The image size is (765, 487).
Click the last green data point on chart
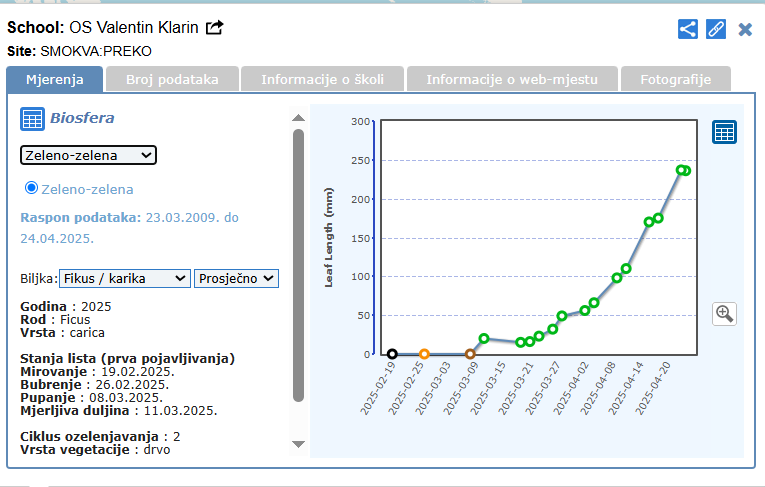[x=686, y=171]
